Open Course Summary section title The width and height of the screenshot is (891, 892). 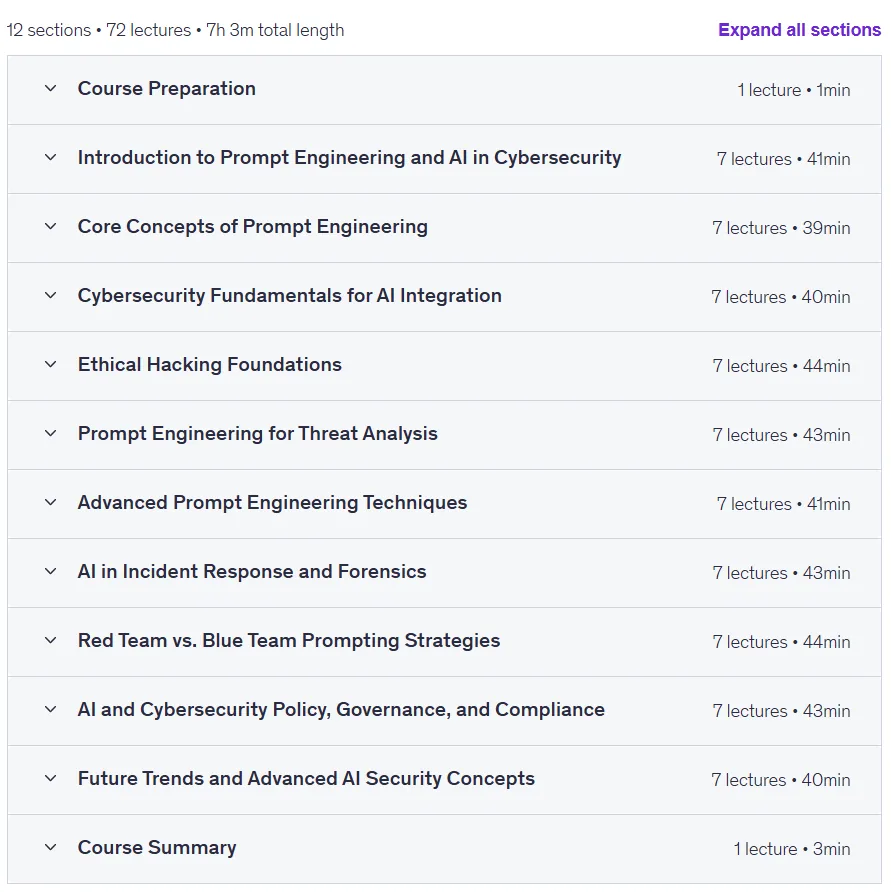pyautogui.click(x=157, y=848)
